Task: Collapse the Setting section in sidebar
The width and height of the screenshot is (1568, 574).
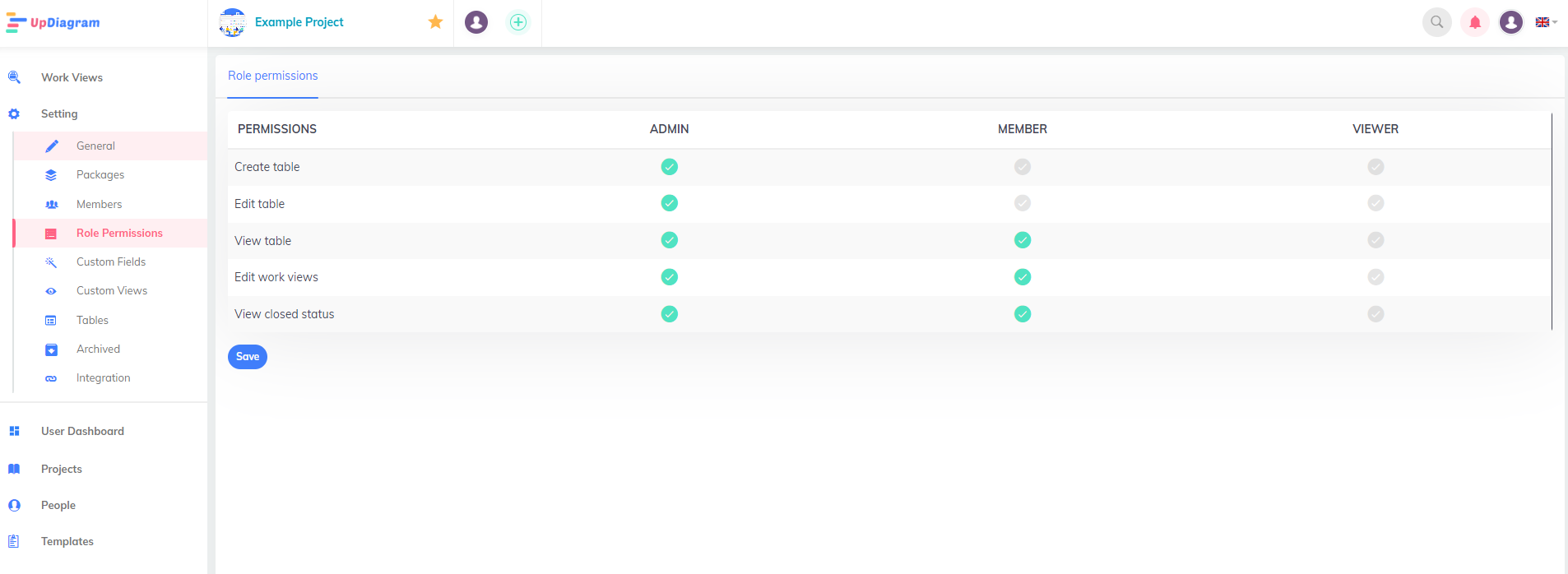Action: tap(59, 114)
